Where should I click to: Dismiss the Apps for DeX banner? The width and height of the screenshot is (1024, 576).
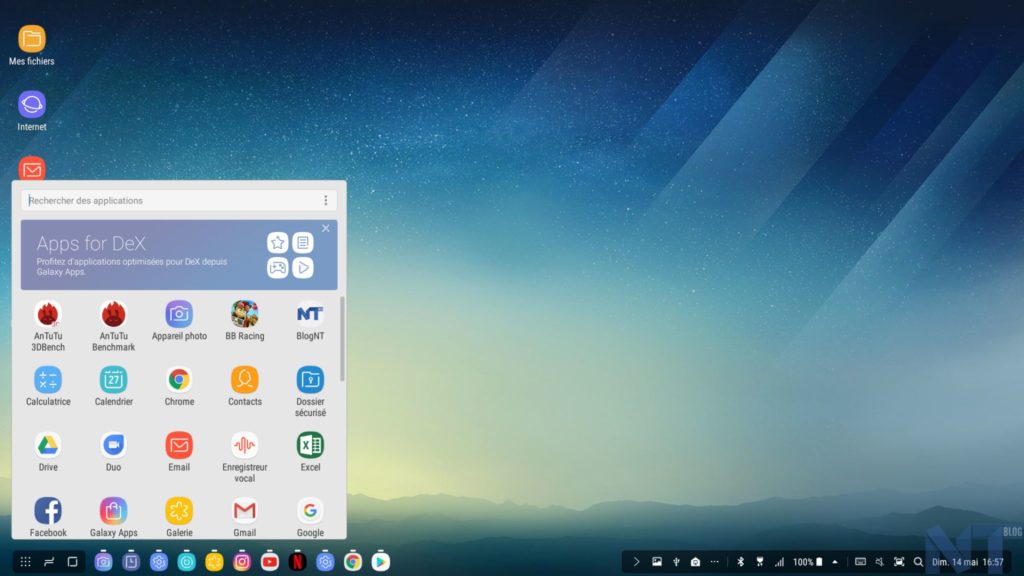tap(325, 228)
